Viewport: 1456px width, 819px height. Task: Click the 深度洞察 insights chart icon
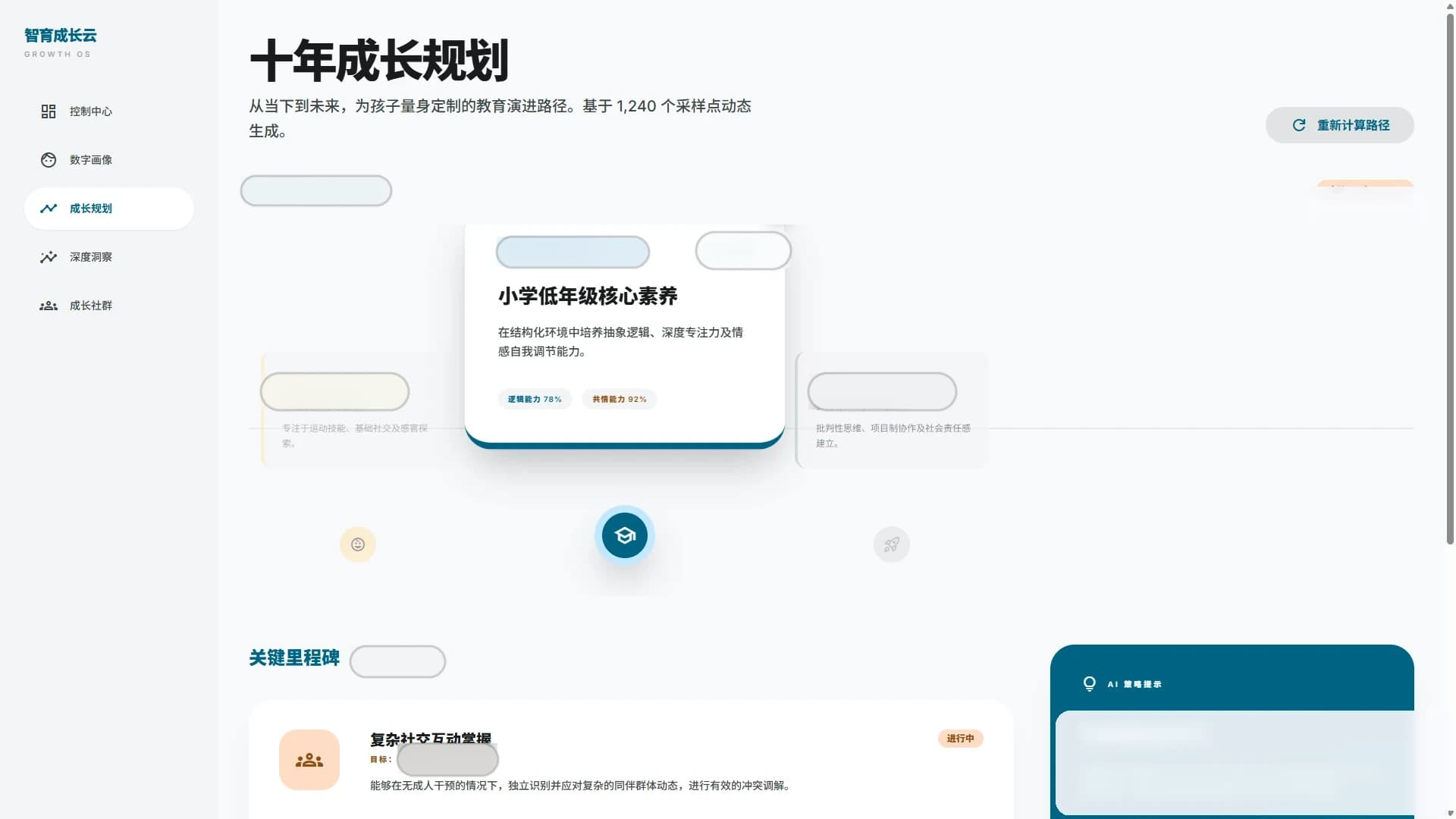[49, 257]
